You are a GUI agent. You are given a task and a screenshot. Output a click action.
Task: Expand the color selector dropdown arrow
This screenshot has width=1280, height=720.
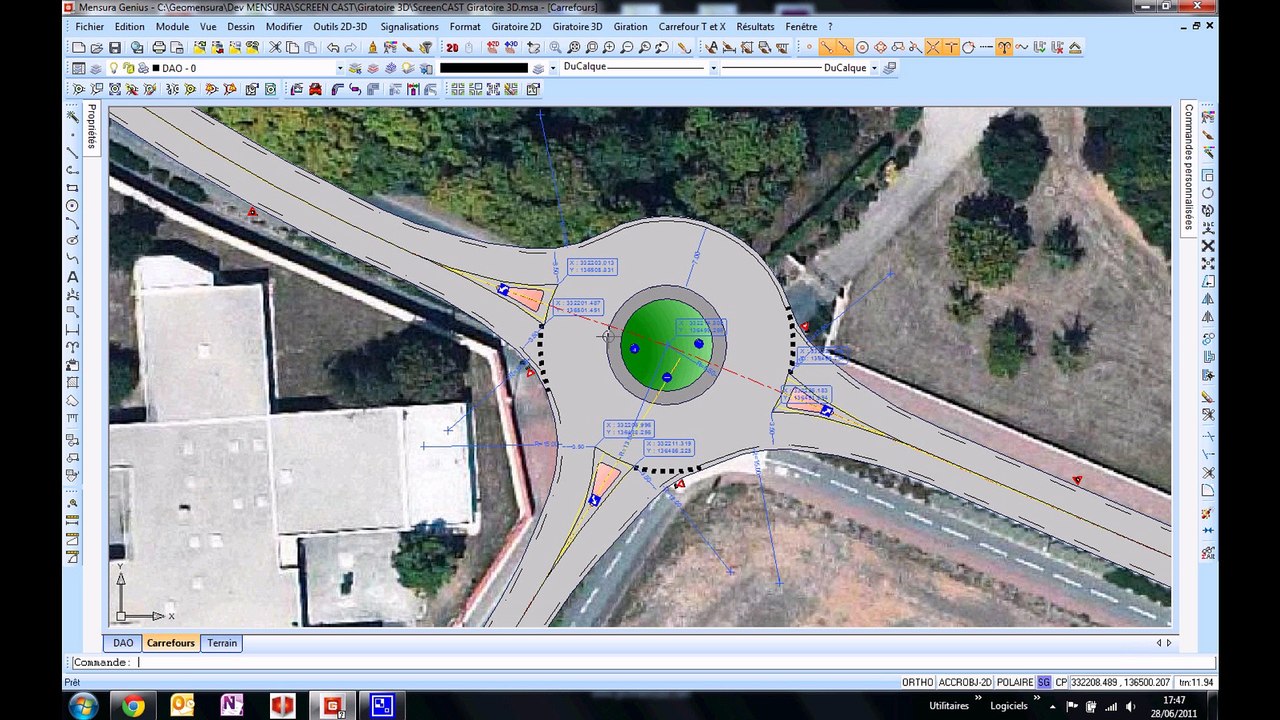[552, 68]
